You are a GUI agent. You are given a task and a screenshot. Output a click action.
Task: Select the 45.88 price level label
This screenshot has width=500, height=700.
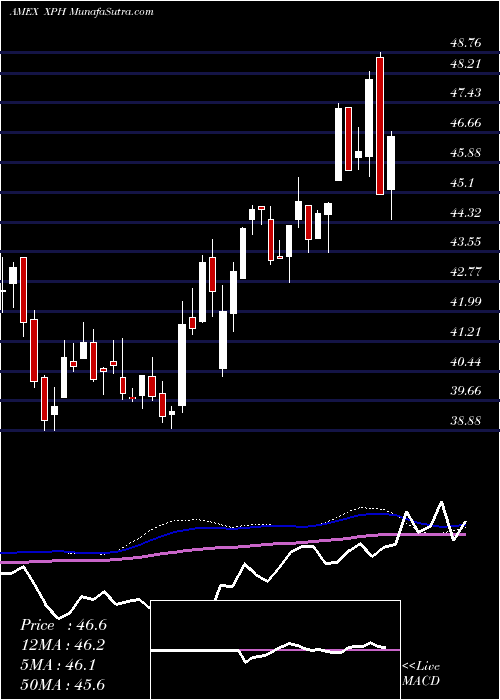point(466,153)
